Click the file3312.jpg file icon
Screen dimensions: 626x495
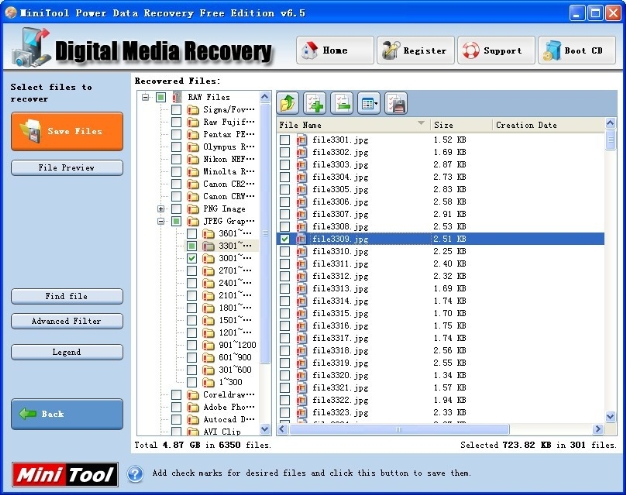(x=302, y=276)
